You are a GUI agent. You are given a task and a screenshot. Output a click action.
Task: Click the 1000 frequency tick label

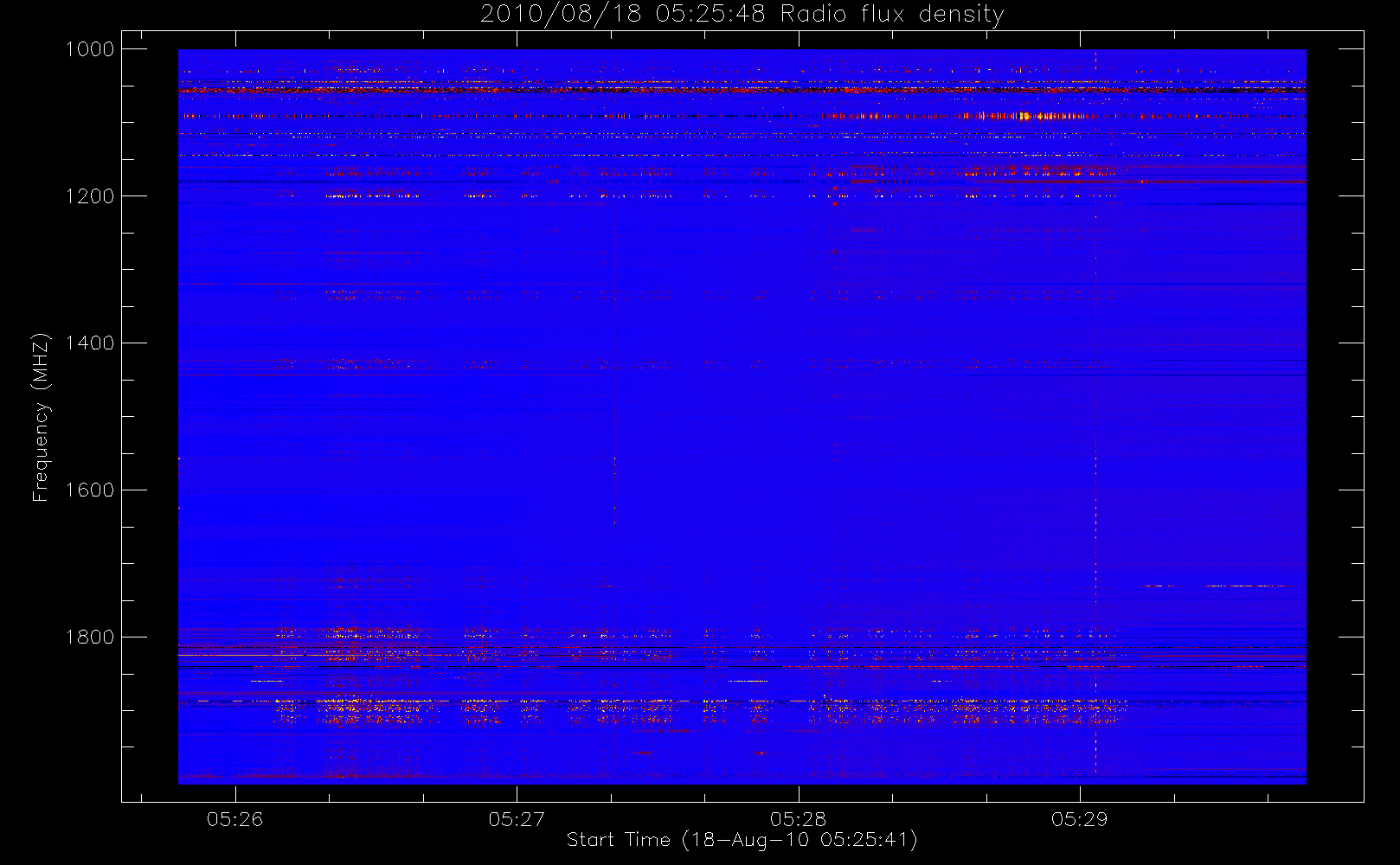coord(90,49)
